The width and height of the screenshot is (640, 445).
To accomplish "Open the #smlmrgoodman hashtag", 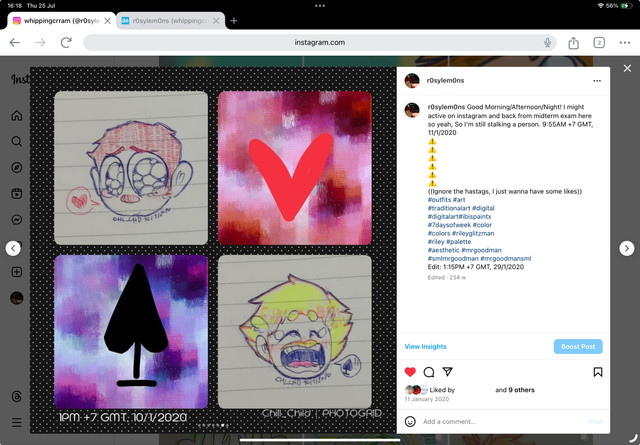I will click(453, 258).
